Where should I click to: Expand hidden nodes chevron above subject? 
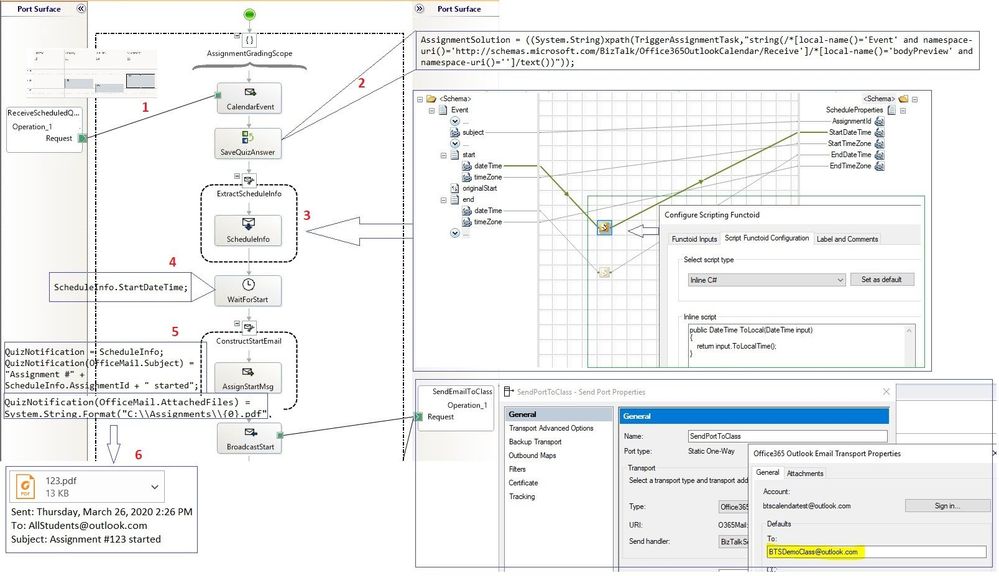coord(455,121)
